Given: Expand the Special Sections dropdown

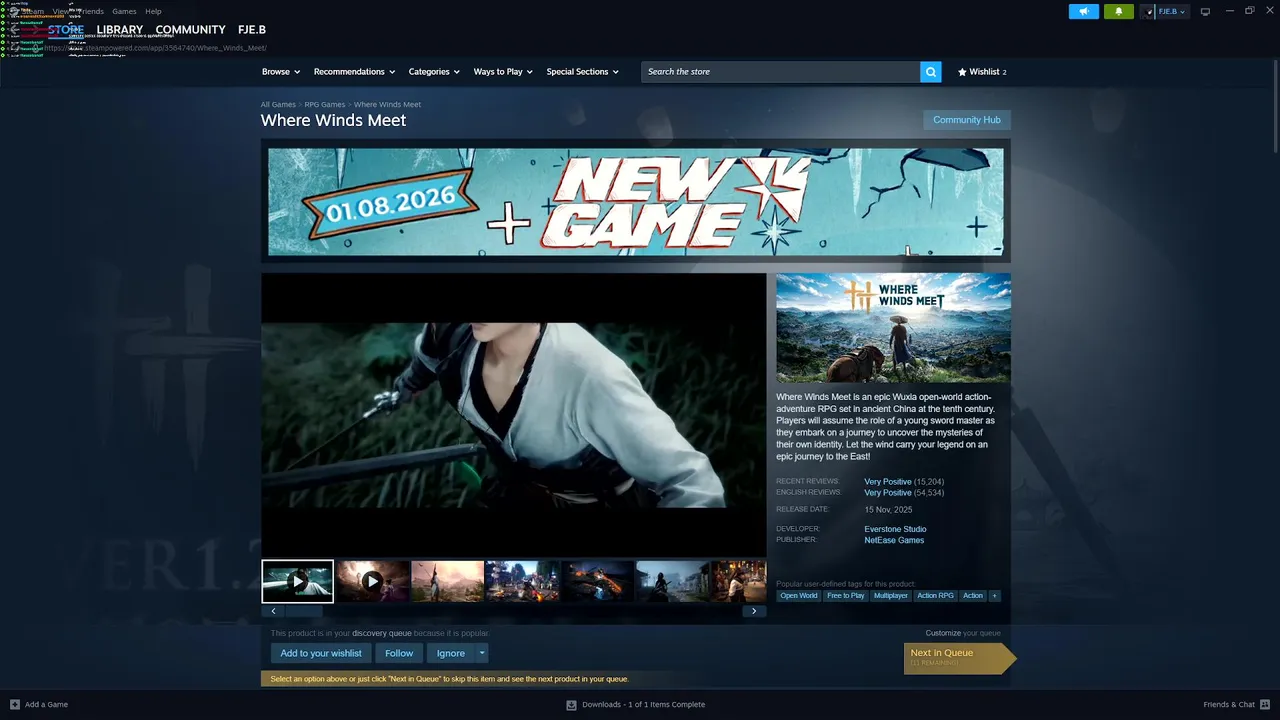Looking at the screenshot, I should tap(582, 72).
